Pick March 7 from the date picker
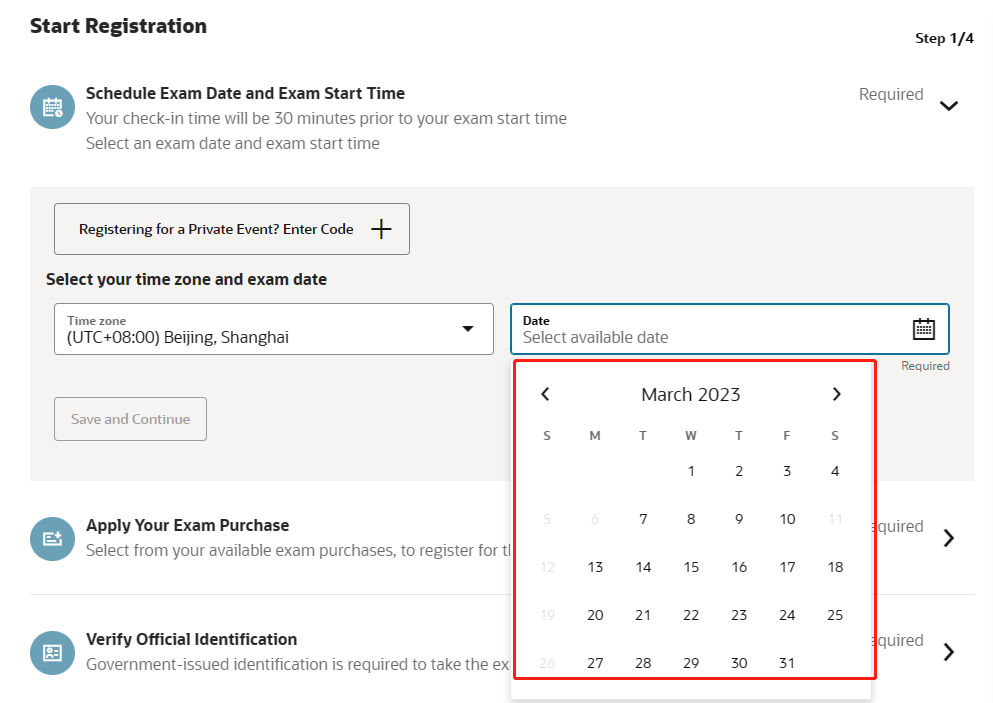993x703 pixels. coord(643,519)
